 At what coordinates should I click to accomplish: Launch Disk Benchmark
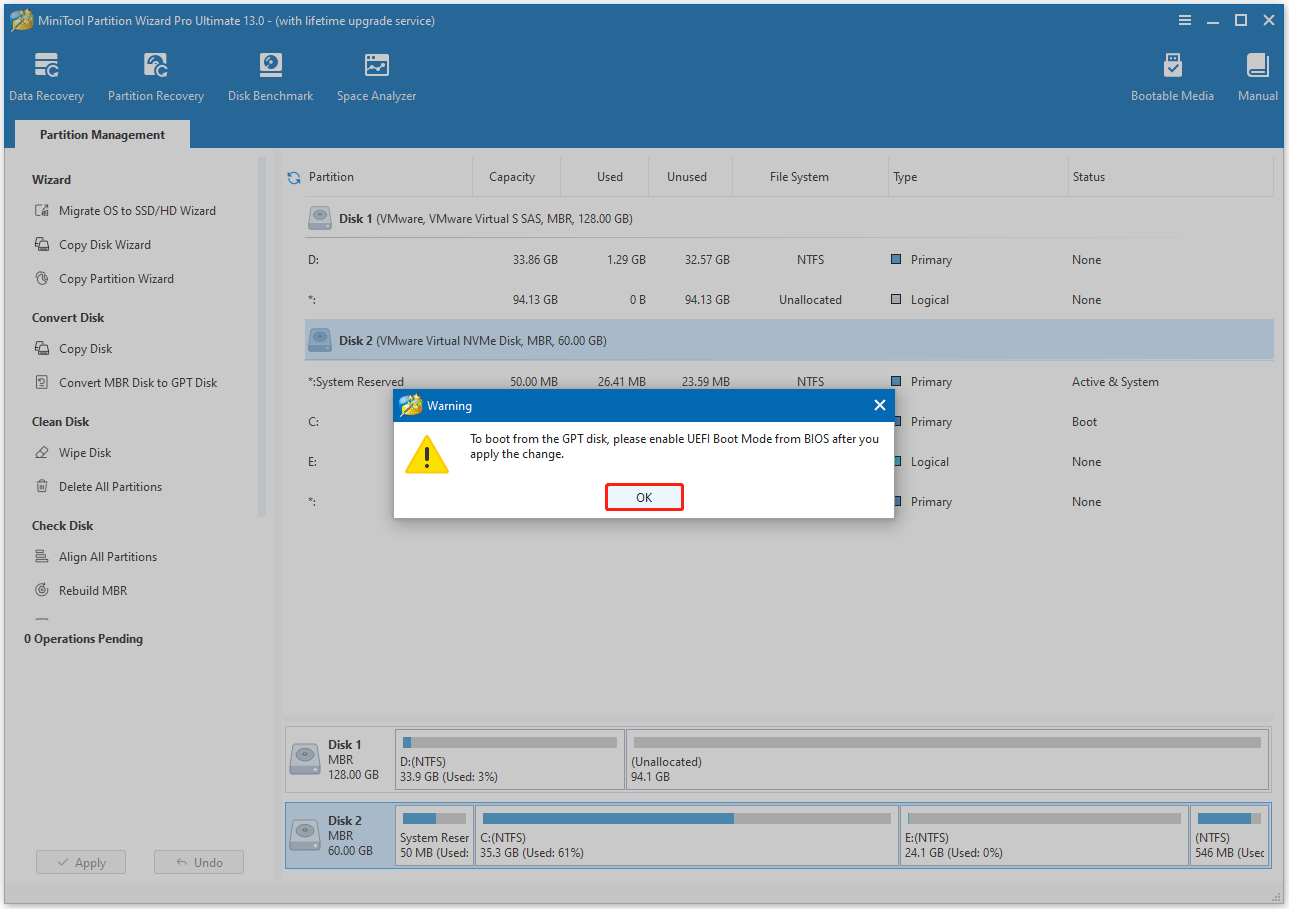[269, 75]
